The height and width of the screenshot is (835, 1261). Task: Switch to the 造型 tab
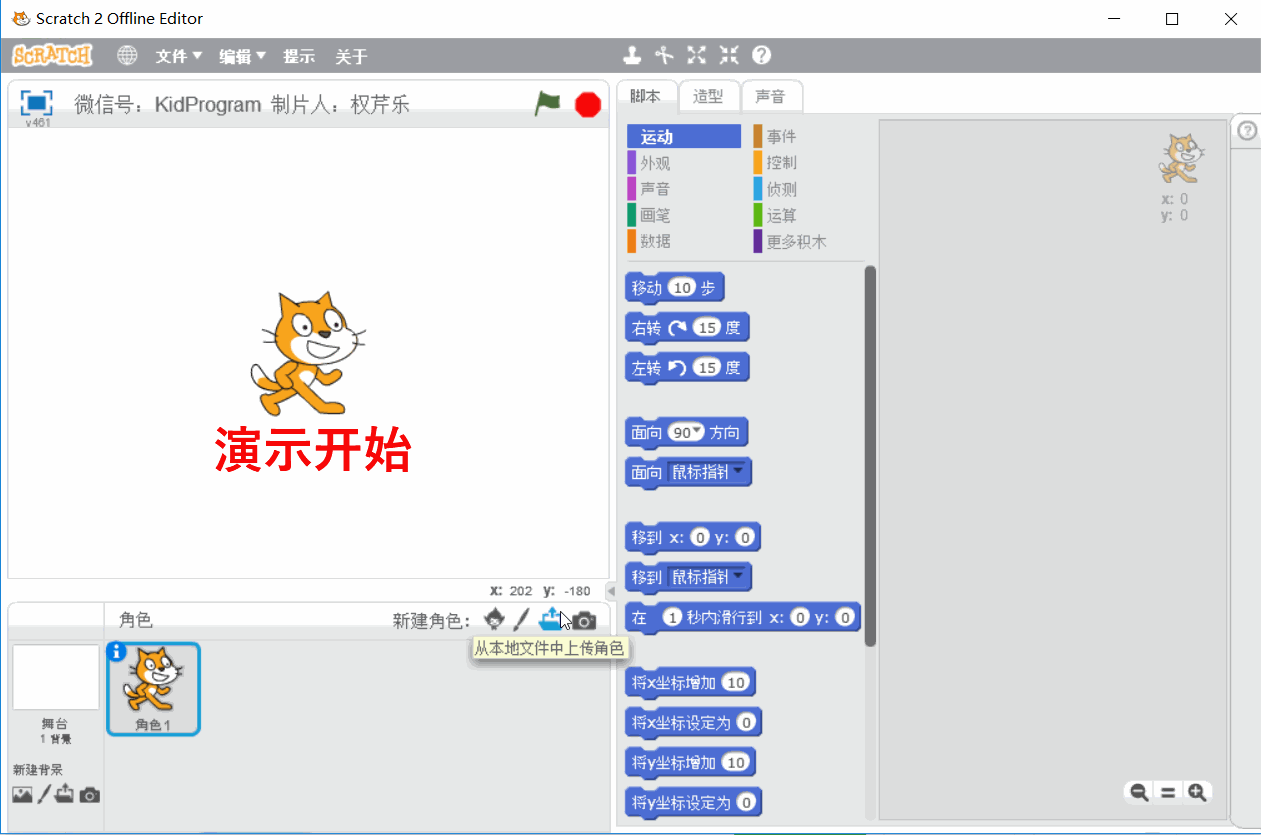[709, 96]
